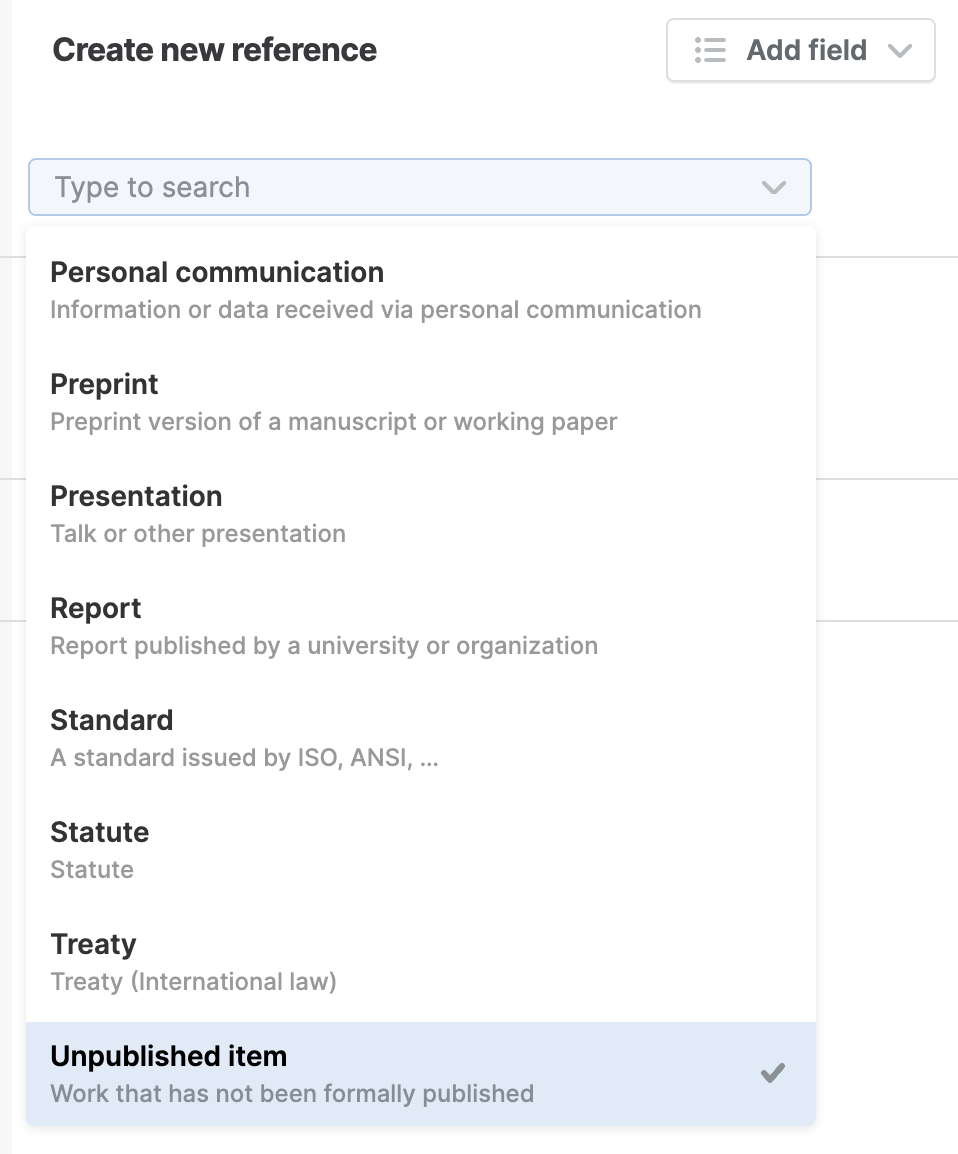Pick the Treaty reference type
Screen dimensions: 958x1154
coord(93,944)
